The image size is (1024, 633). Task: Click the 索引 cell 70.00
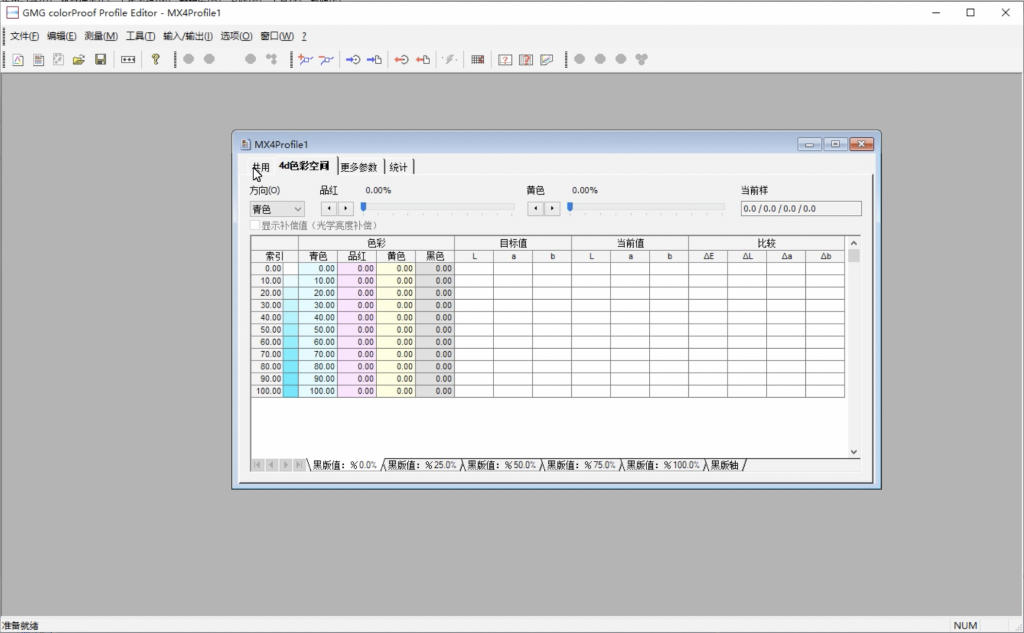(267, 354)
